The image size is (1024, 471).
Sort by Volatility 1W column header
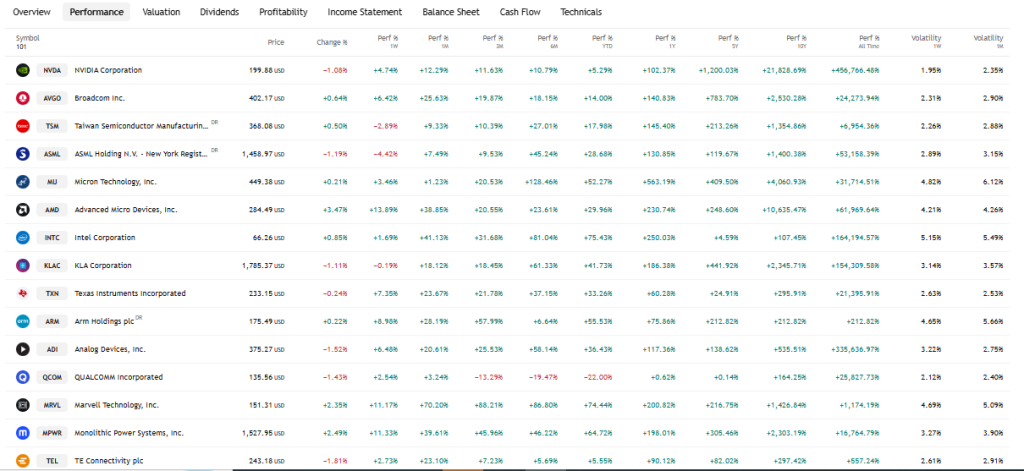point(926,42)
